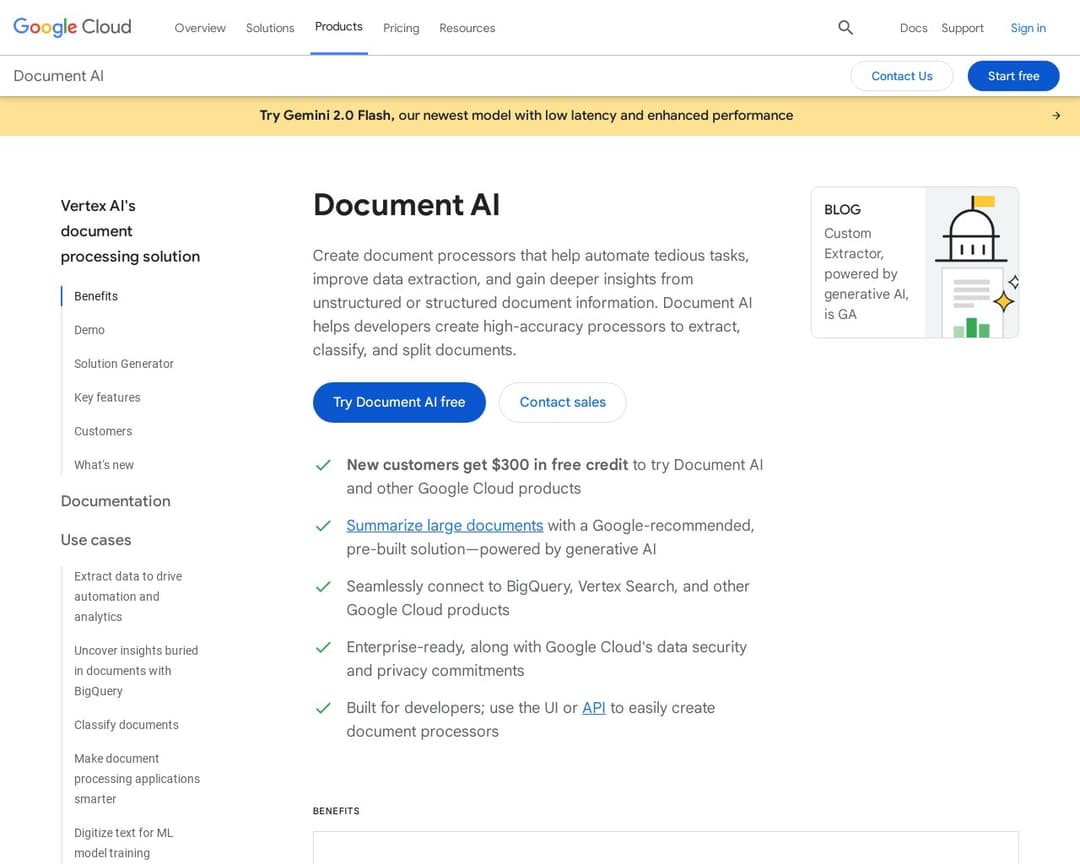Open the Solutions menu
The height and width of the screenshot is (864, 1080).
tap(270, 28)
